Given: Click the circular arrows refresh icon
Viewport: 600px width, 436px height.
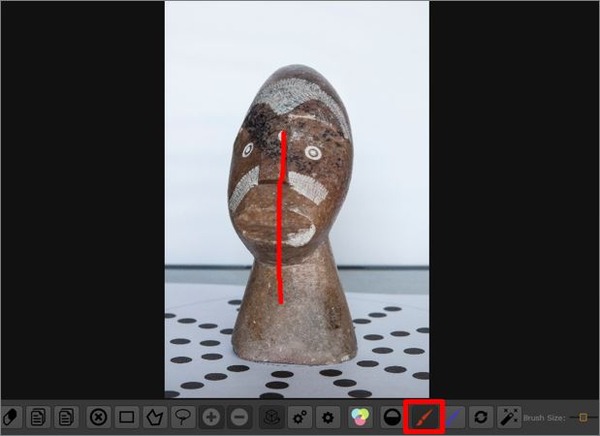Looking at the screenshot, I should 481,416.
